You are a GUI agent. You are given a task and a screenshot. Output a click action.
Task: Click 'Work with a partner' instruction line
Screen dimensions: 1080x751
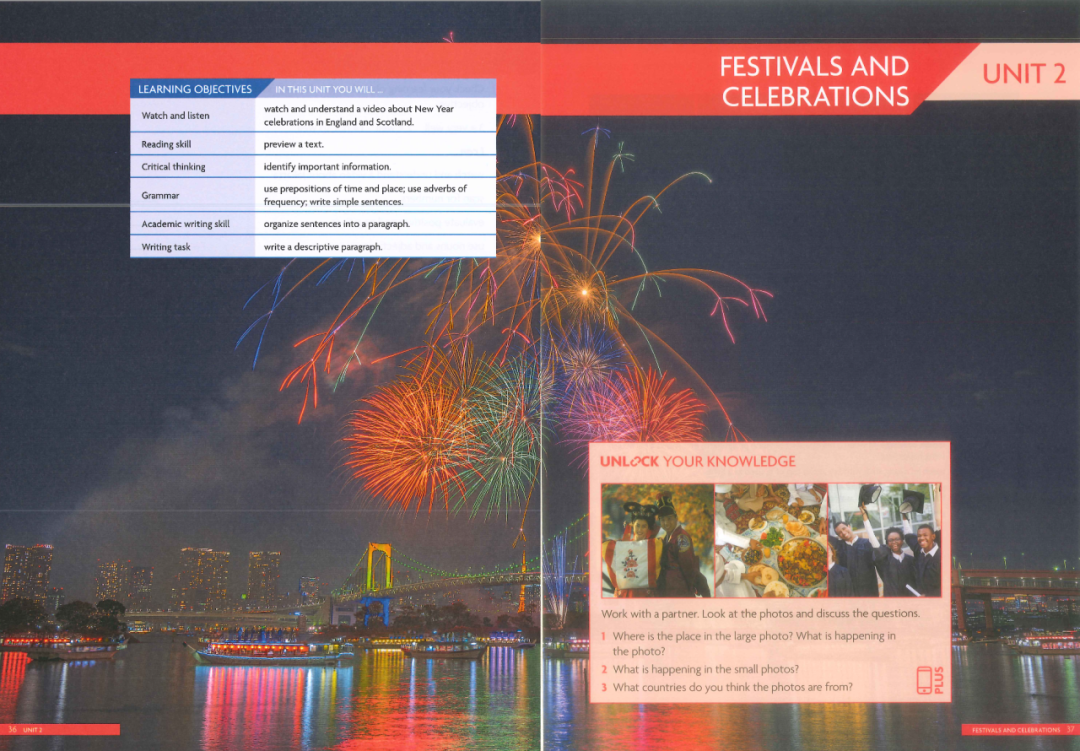760,613
